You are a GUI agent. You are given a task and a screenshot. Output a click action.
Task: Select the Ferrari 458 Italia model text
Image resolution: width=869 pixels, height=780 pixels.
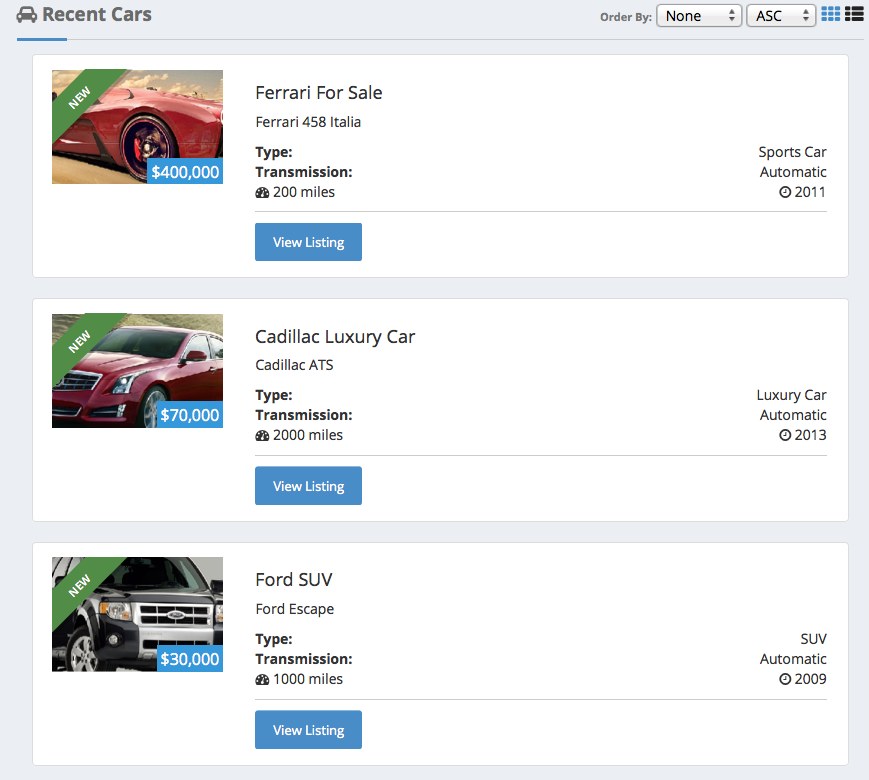308,122
